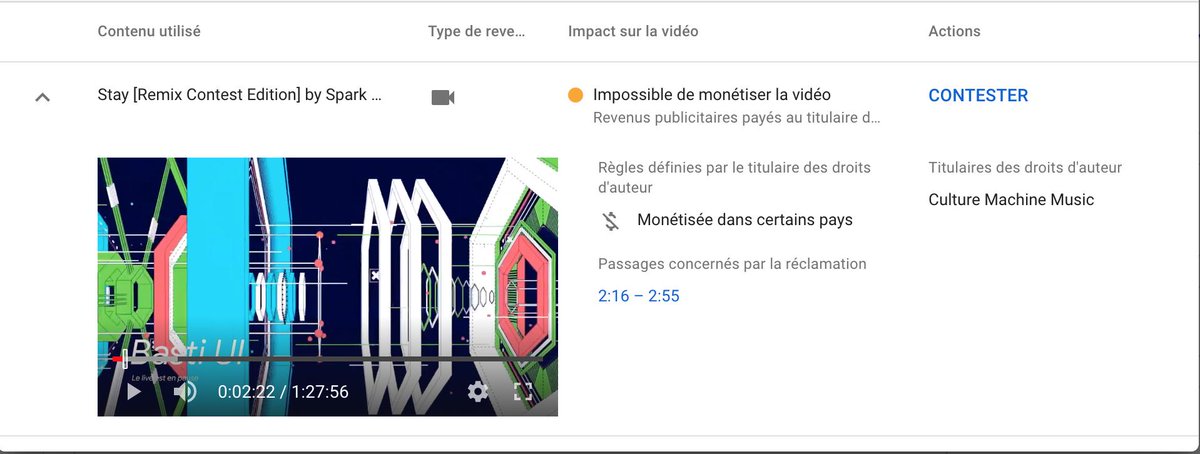Click the Contenu utilisé column header
This screenshot has width=1200, height=454.
click(x=149, y=31)
